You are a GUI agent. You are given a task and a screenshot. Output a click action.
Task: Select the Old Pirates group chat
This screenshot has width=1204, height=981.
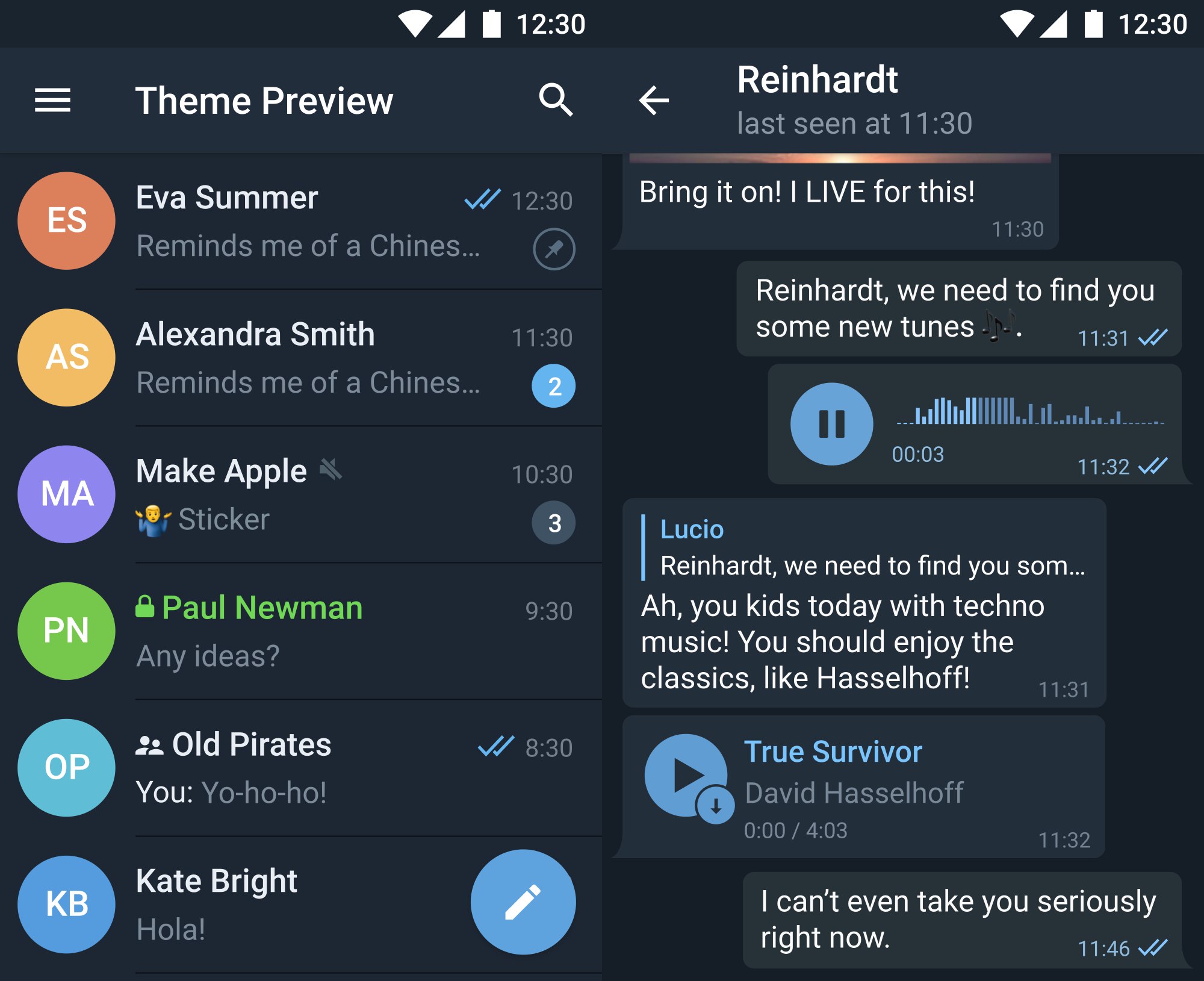pos(301,768)
